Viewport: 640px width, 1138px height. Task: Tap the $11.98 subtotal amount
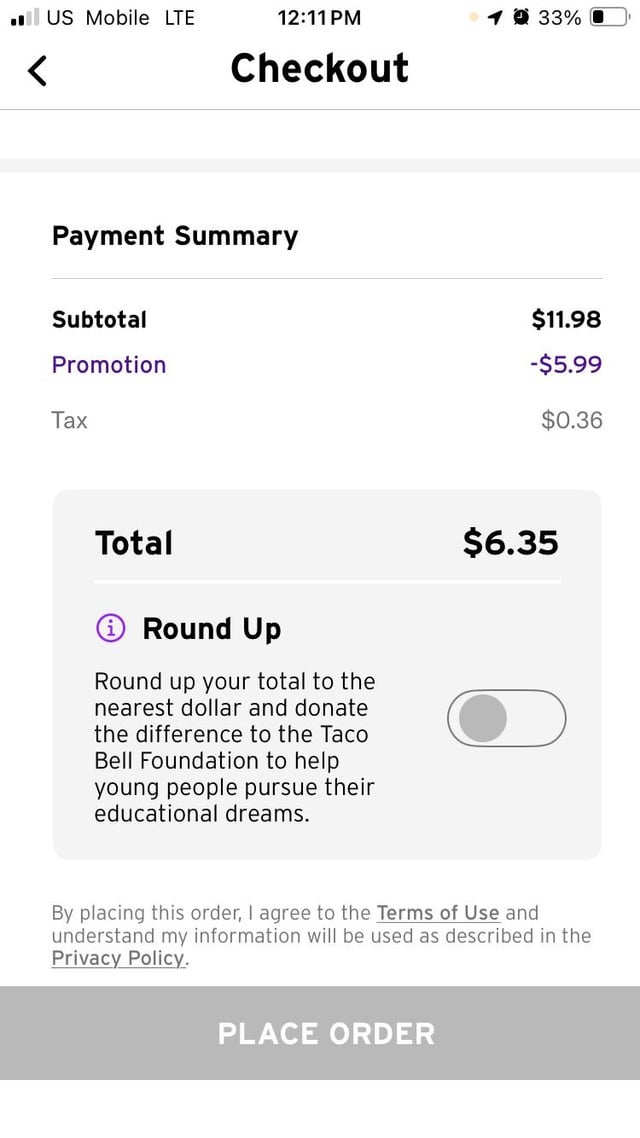(x=566, y=320)
